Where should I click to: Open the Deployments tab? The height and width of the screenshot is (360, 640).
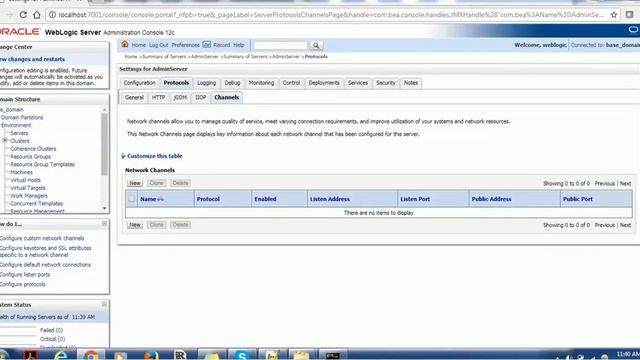pyautogui.click(x=324, y=83)
